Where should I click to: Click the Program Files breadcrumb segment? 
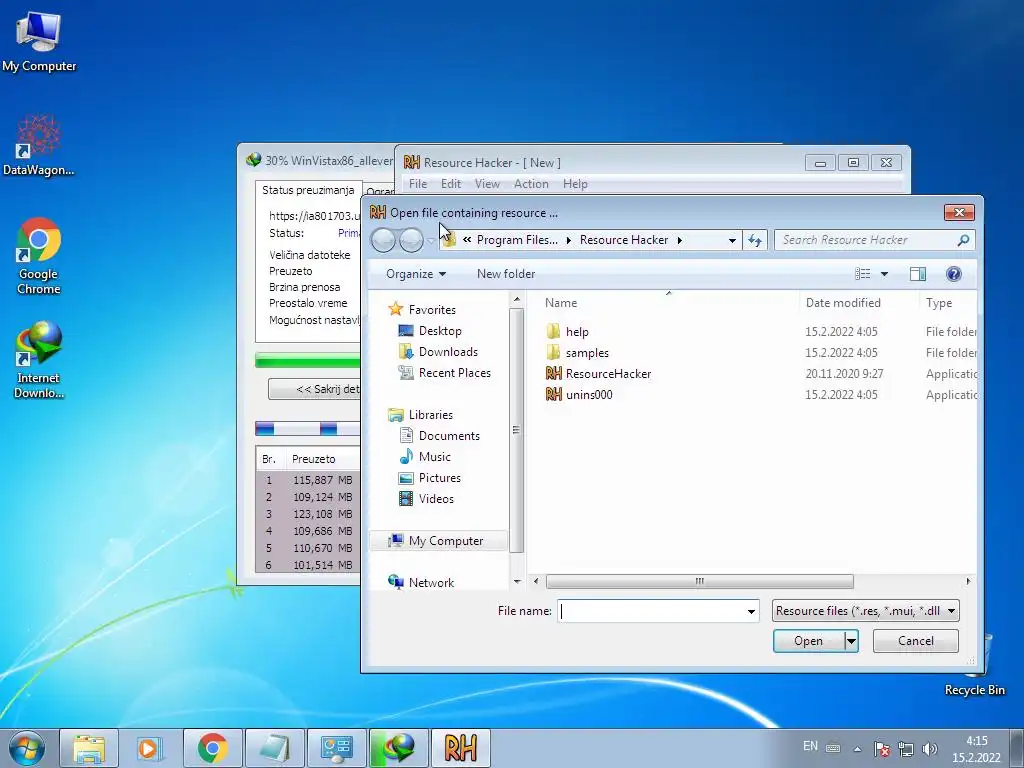pyautogui.click(x=517, y=240)
